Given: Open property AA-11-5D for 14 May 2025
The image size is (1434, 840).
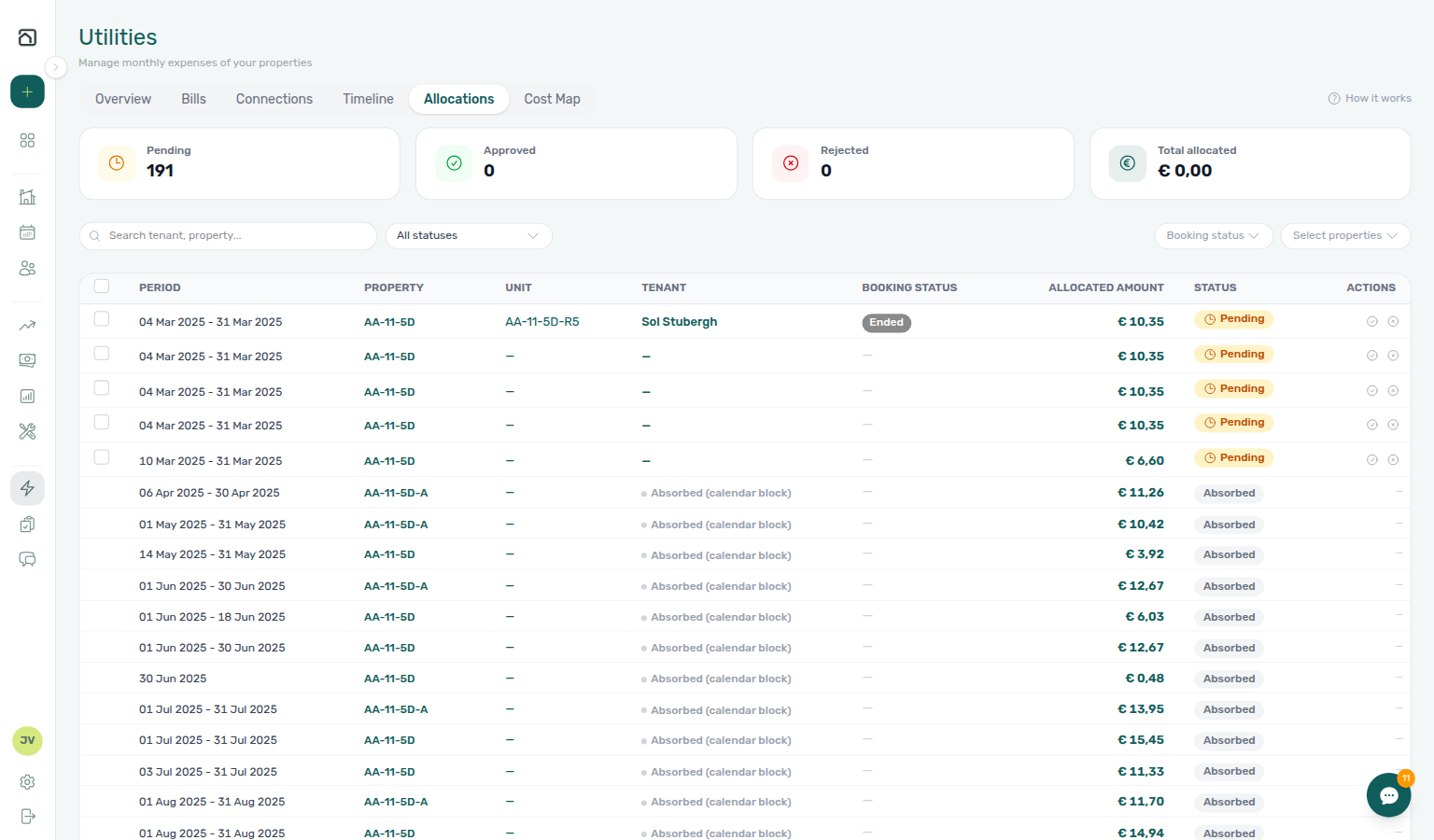Looking at the screenshot, I should [389, 554].
